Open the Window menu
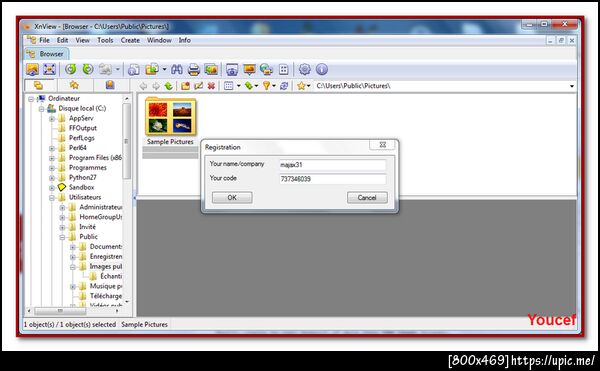This screenshot has height=371, width=600. (x=159, y=40)
